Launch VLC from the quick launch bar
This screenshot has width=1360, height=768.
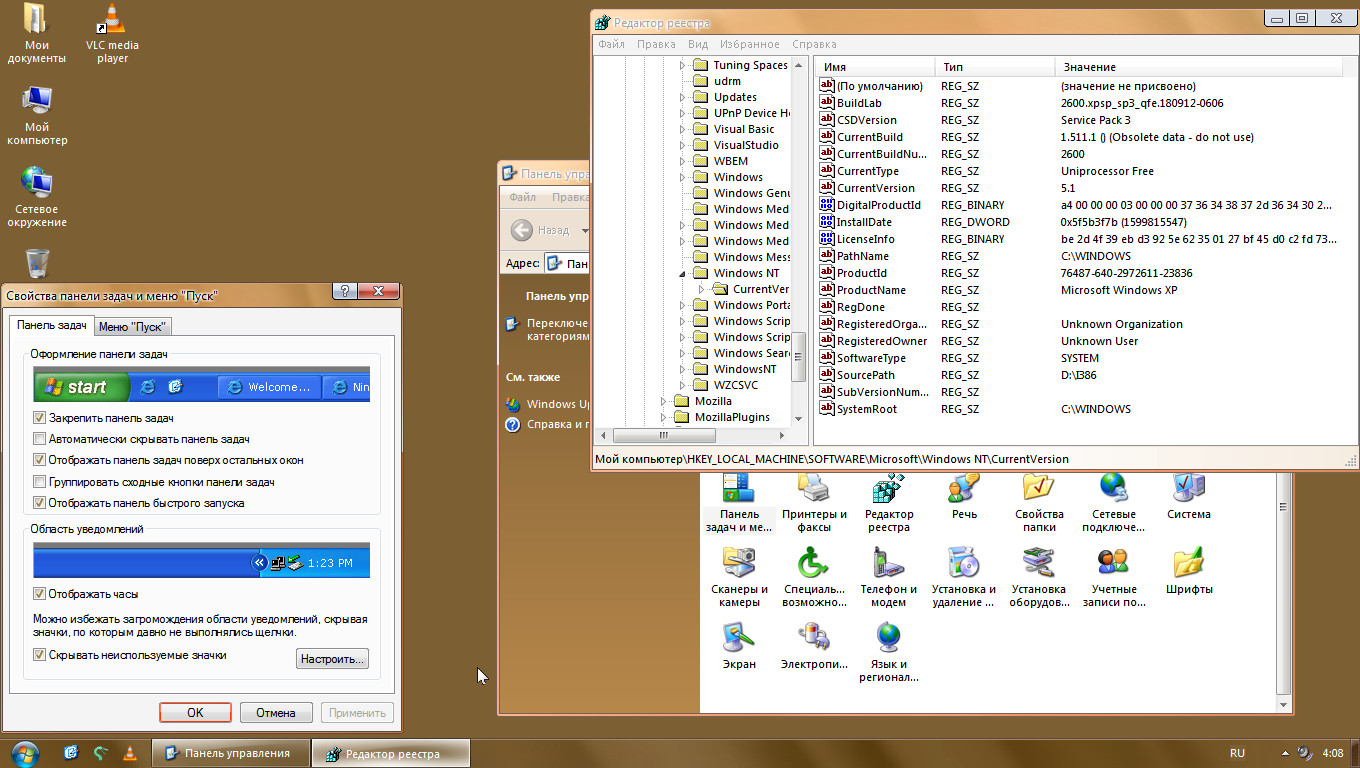click(x=129, y=753)
